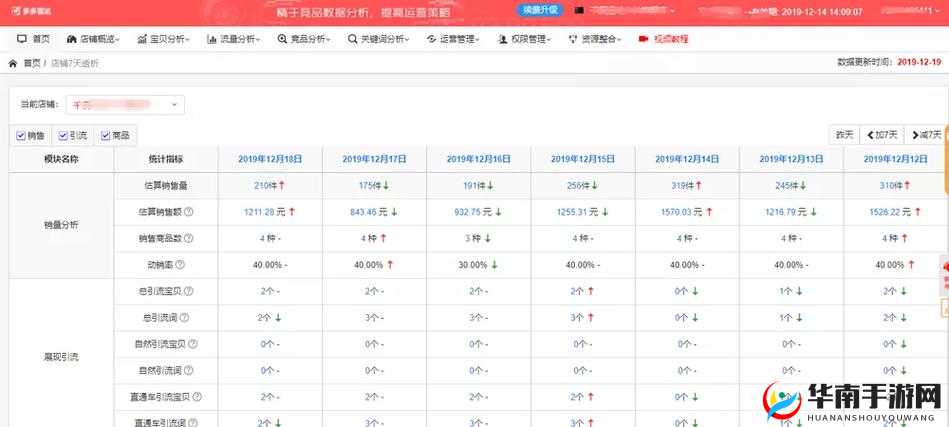Viewport: 949px width, 427px height.
Task: Click the 昨天 button
Action: (845, 135)
